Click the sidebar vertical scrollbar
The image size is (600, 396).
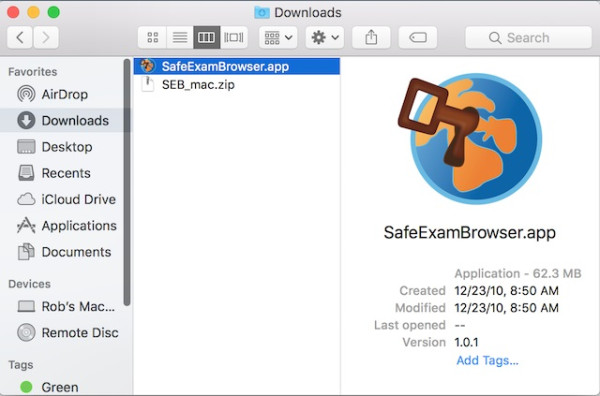click(127, 182)
